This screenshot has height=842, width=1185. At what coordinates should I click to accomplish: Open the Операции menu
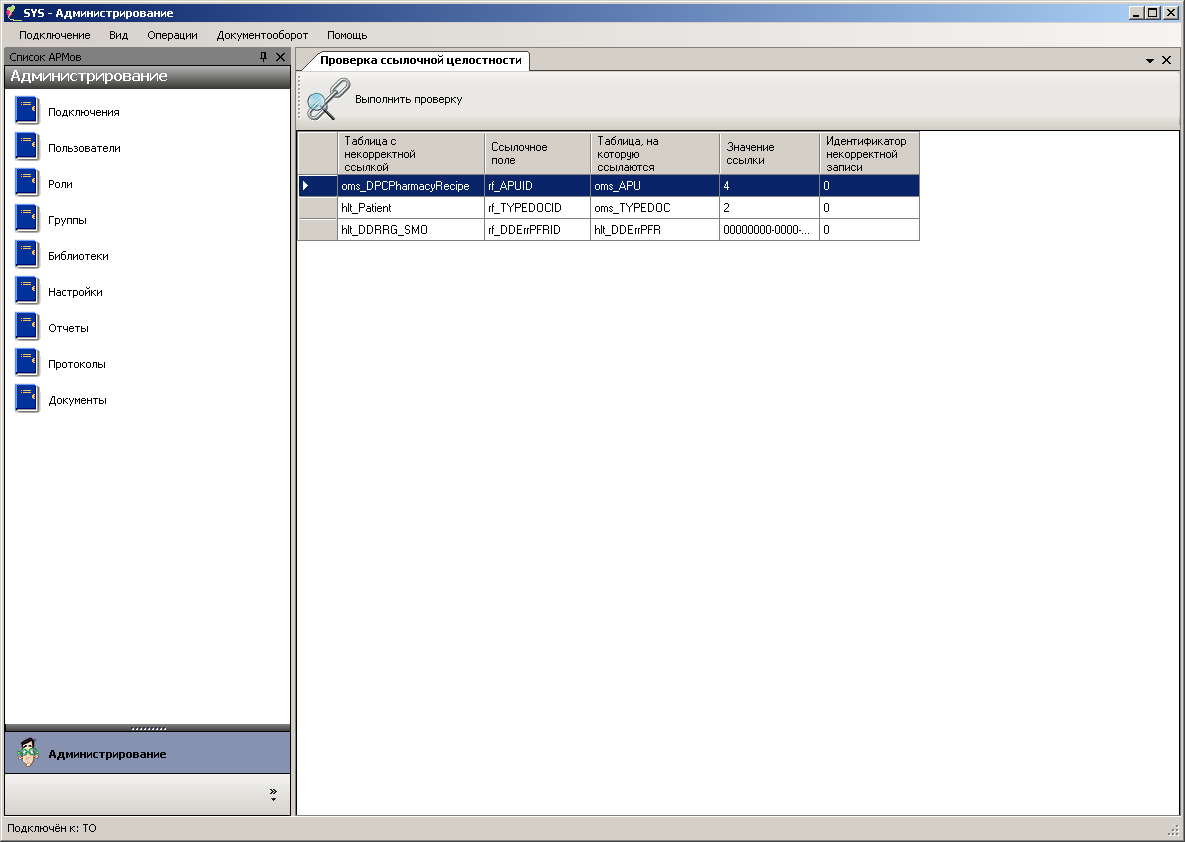172,35
